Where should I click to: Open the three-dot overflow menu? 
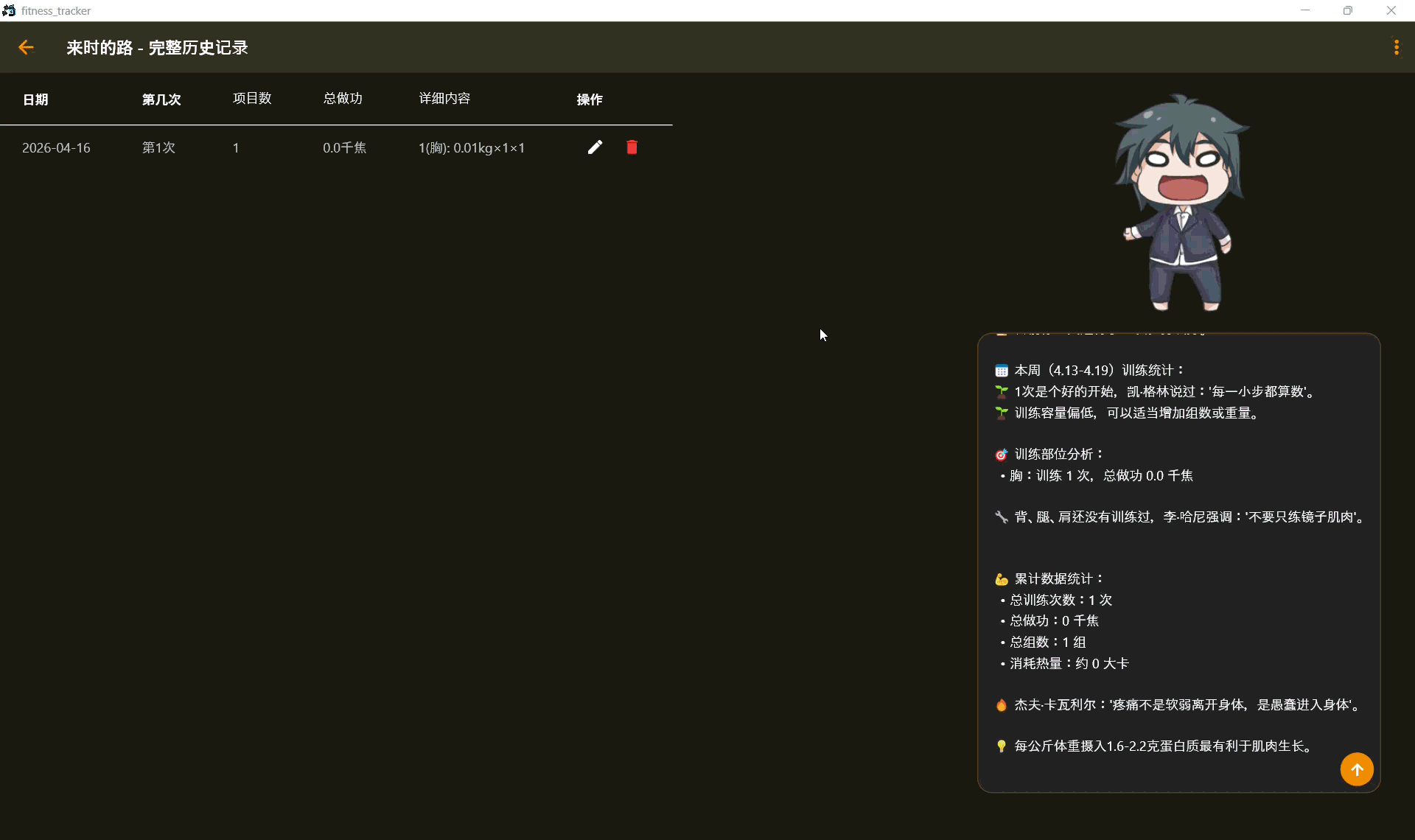coord(1396,47)
